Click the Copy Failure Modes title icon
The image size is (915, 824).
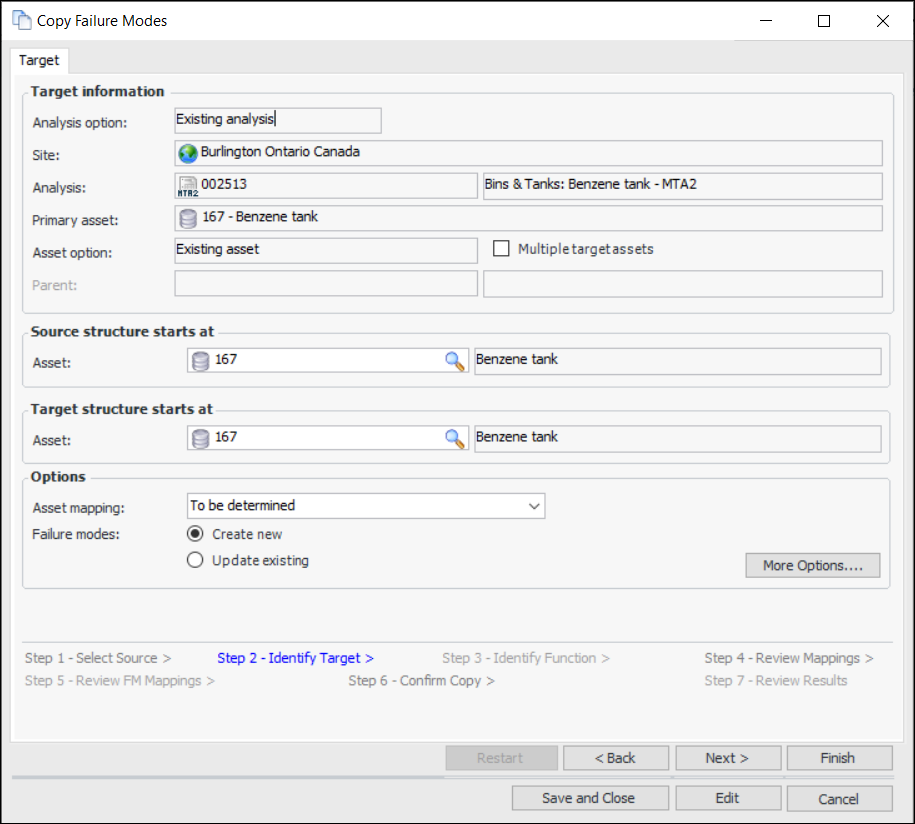(x=21, y=20)
